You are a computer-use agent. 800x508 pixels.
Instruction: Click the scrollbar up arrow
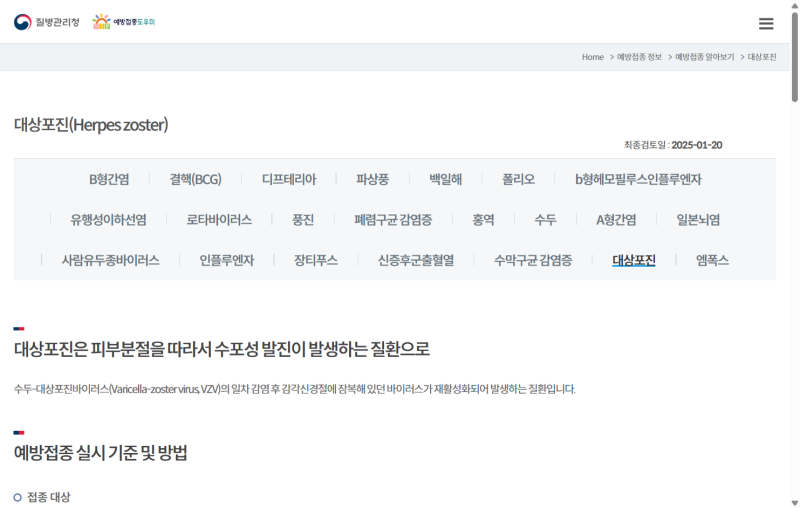[795, 5]
